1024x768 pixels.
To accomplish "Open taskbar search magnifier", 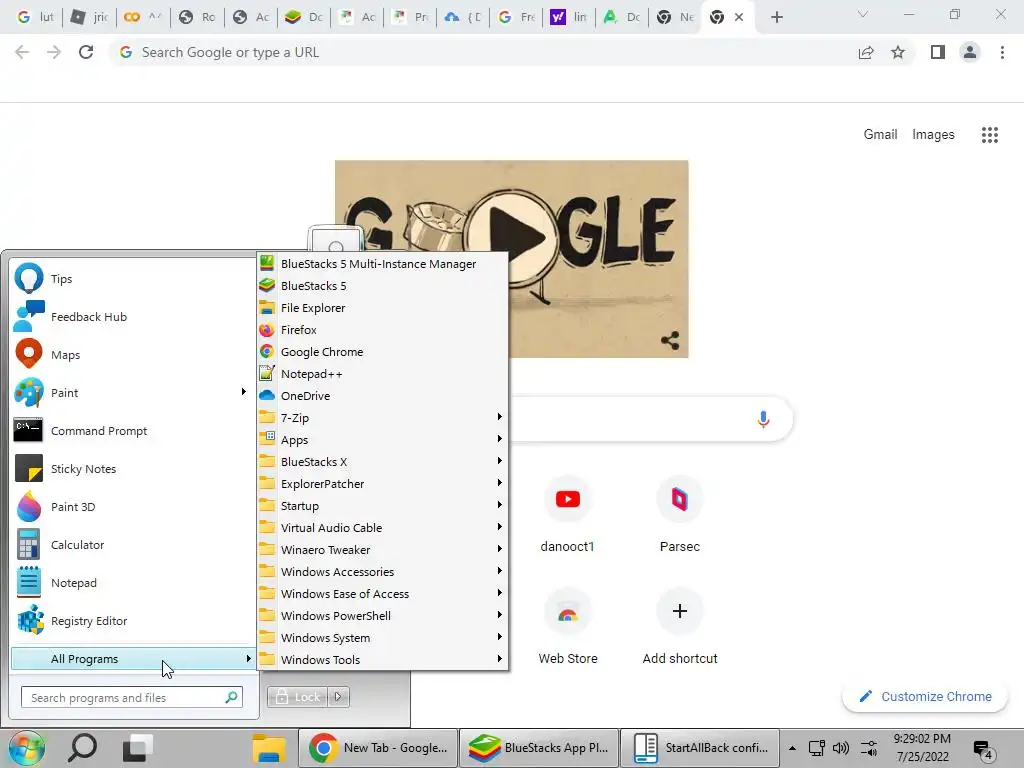I will point(83,748).
